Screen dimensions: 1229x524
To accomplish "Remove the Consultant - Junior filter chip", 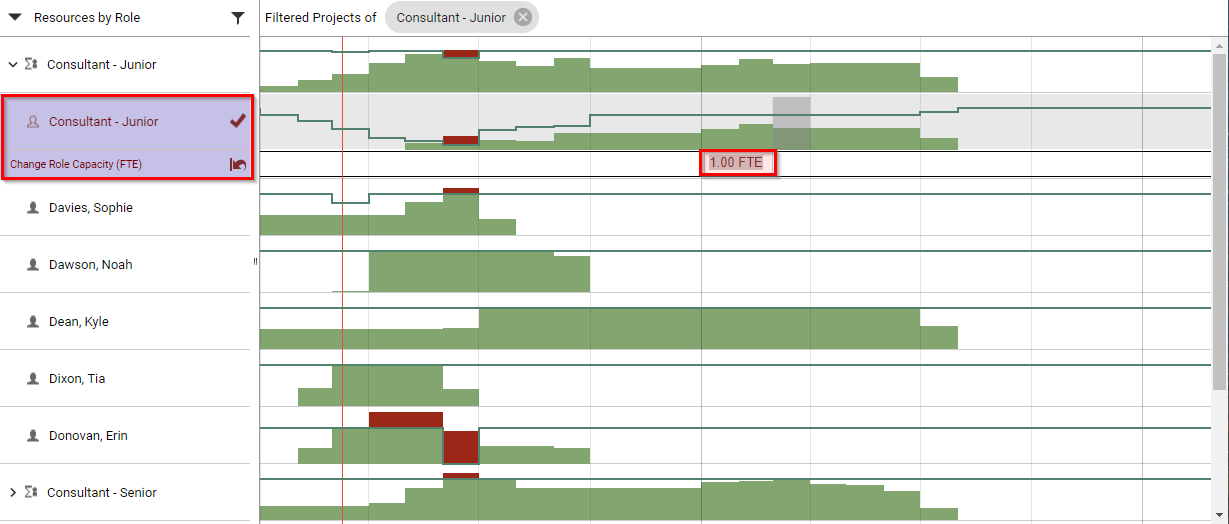I will pyautogui.click(x=522, y=18).
